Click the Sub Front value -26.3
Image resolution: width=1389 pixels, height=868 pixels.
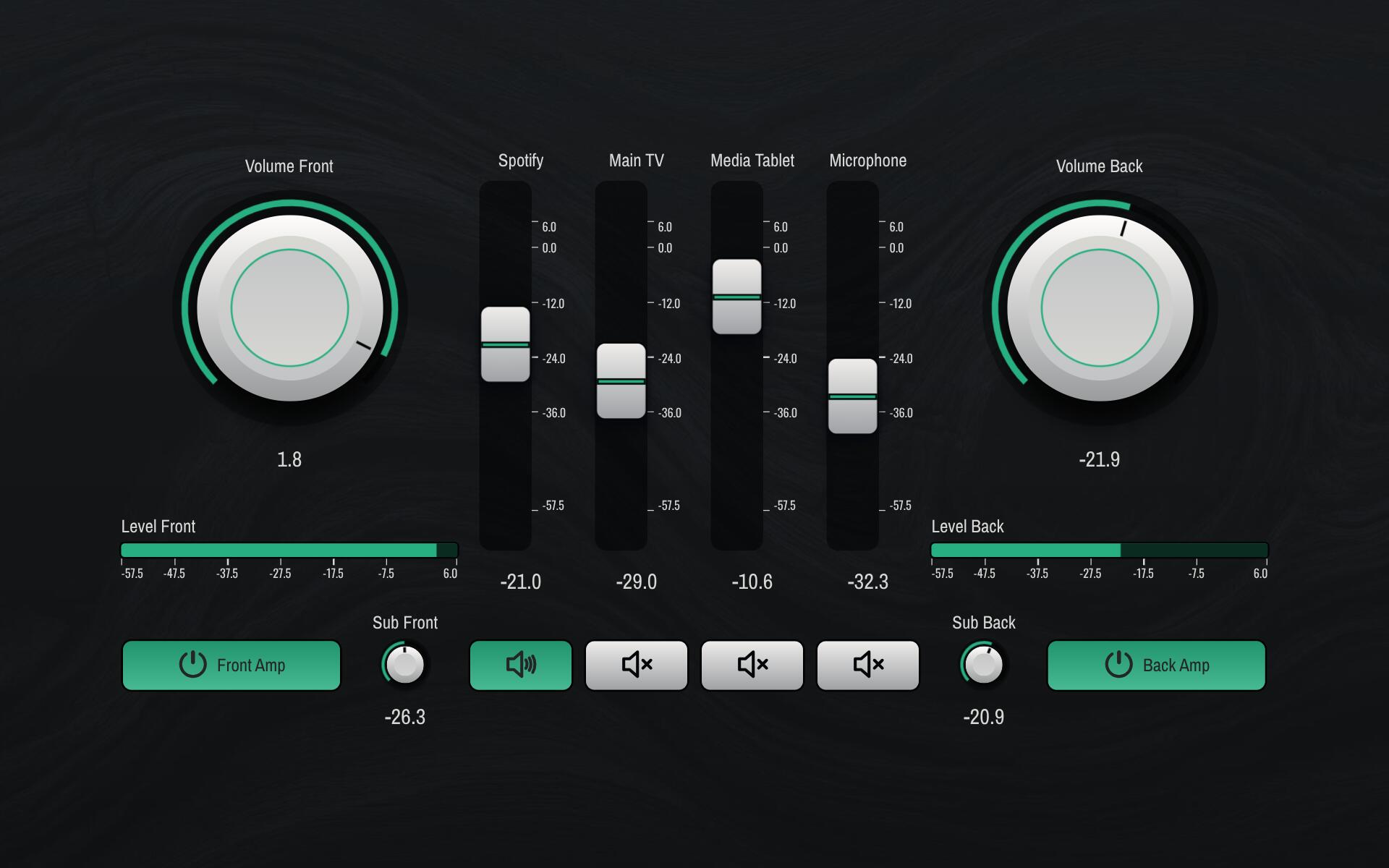coord(405,717)
